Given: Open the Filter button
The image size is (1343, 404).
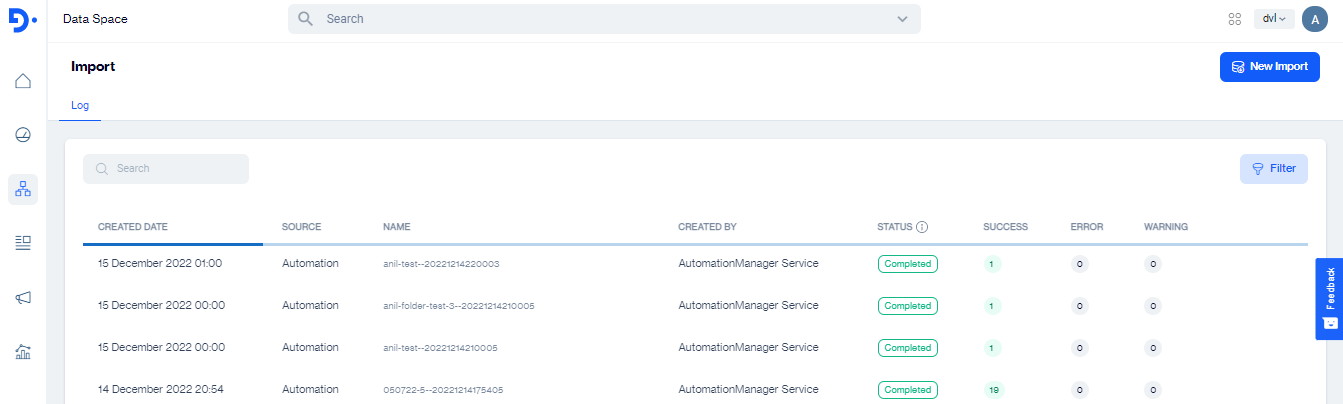Looking at the screenshot, I should pos(1273,169).
